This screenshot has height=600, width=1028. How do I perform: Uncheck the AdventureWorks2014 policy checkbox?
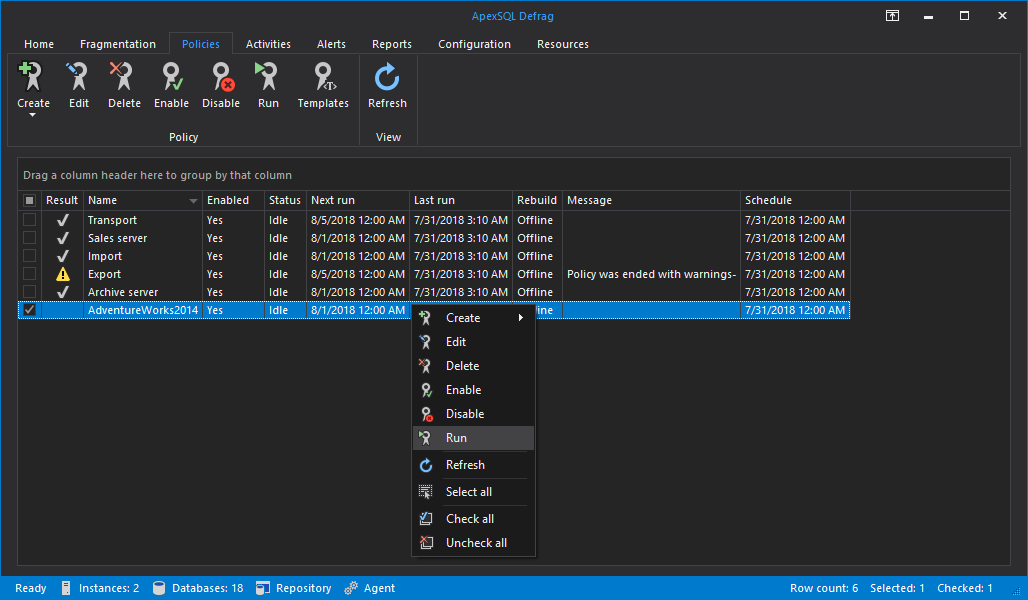(x=30, y=310)
